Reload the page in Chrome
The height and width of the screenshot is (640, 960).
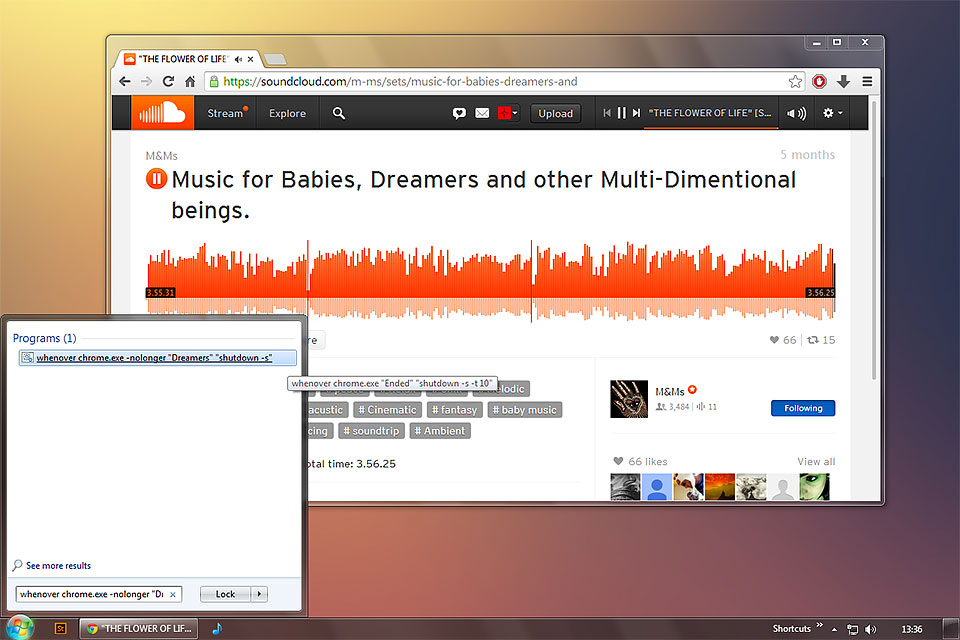(168, 82)
